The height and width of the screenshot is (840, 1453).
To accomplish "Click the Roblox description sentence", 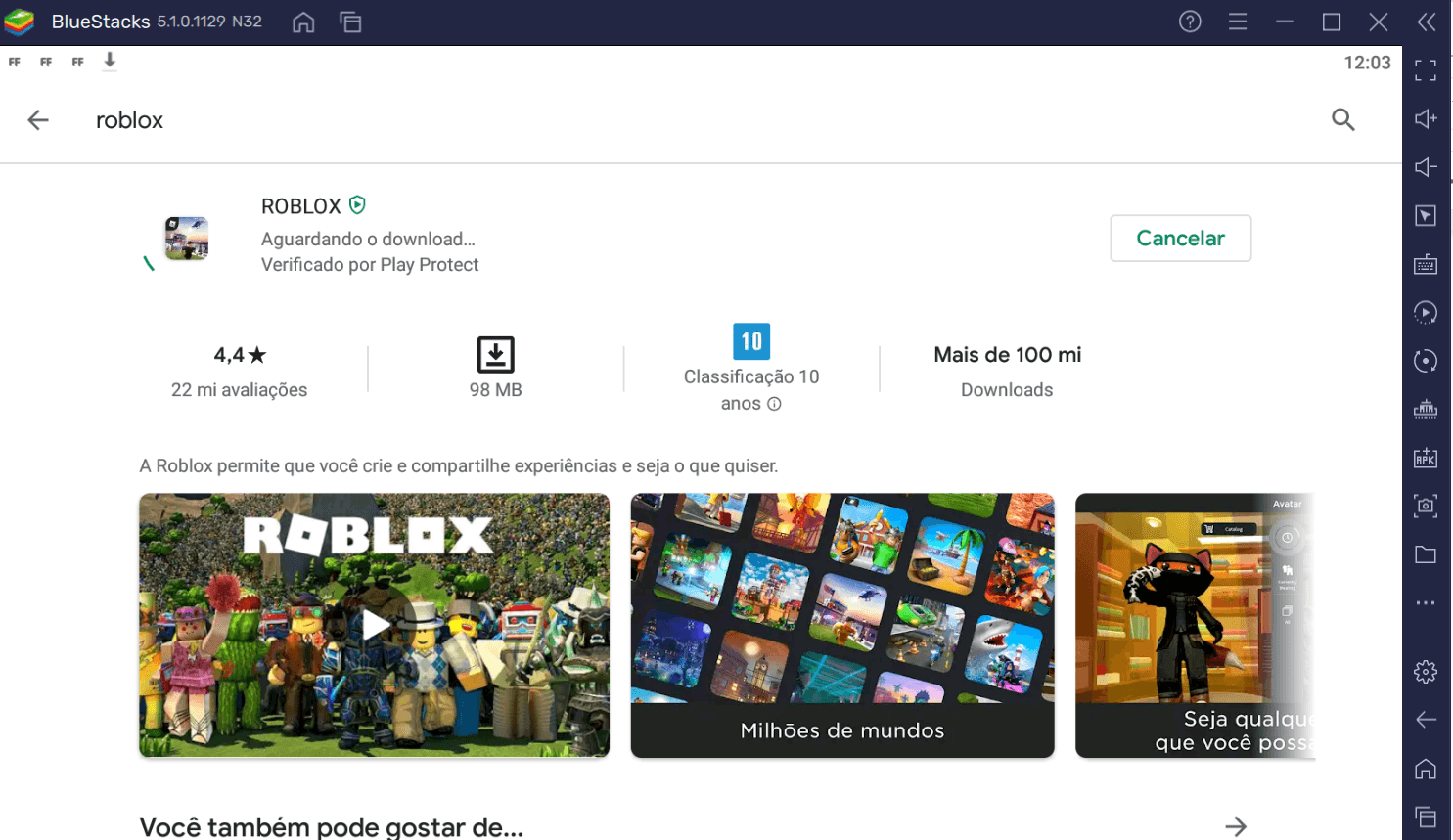I will [x=459, y=465].
